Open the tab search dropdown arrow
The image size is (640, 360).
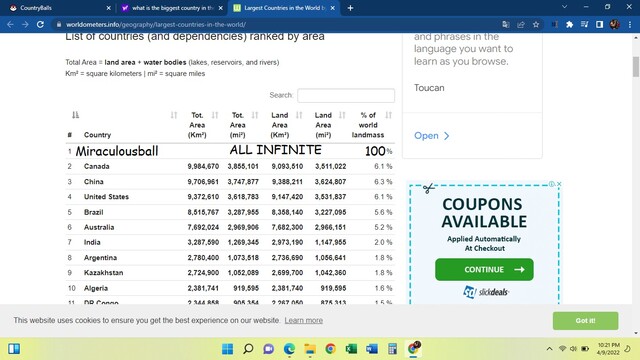pyautogui.click(x=564, y=7)
